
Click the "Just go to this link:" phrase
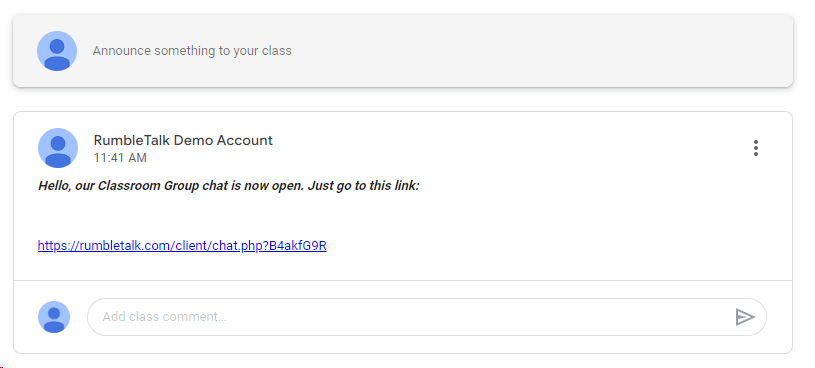(363, 186)
